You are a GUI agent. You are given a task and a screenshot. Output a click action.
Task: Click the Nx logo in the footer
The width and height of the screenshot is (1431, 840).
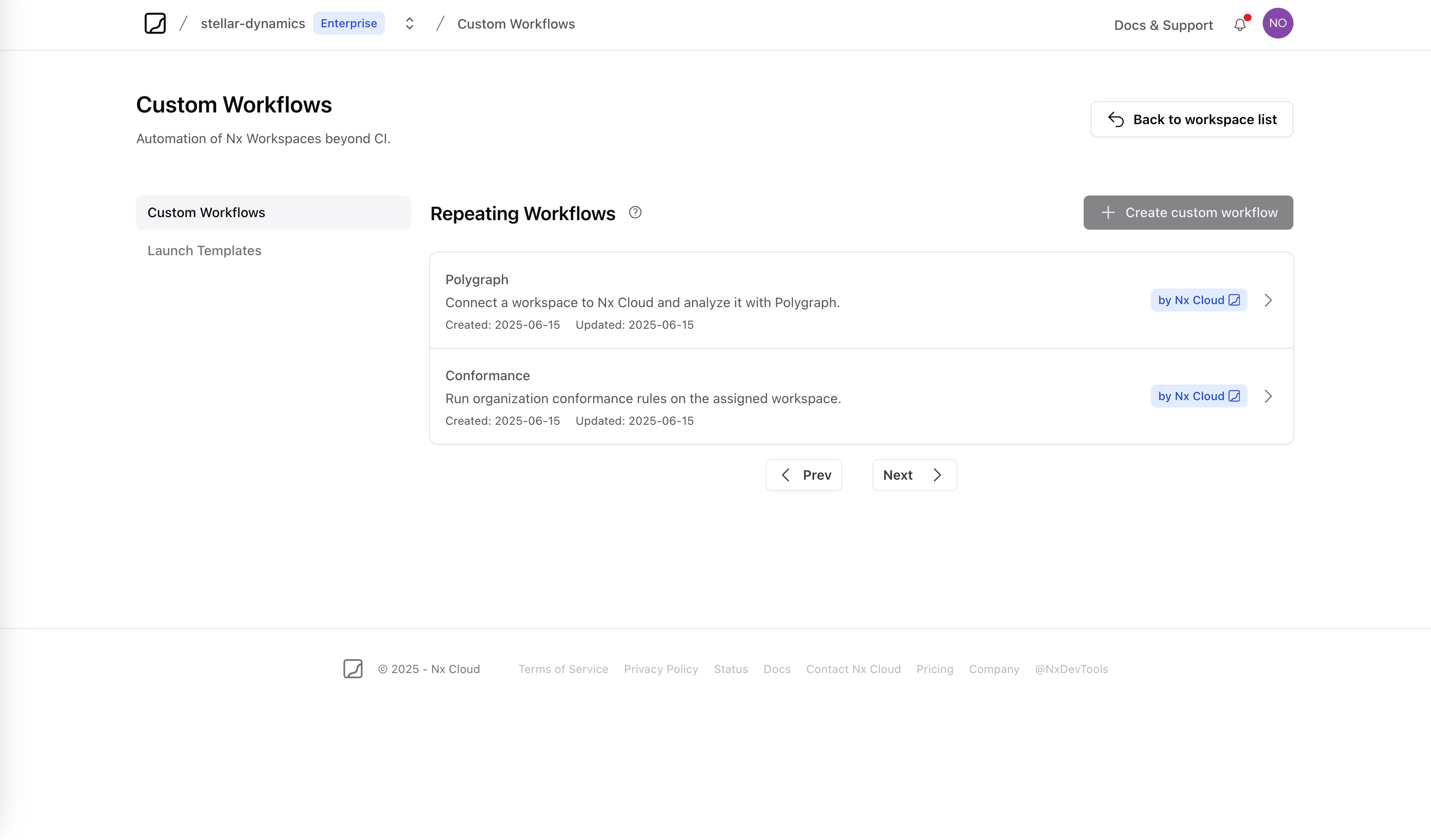point(353,669)
